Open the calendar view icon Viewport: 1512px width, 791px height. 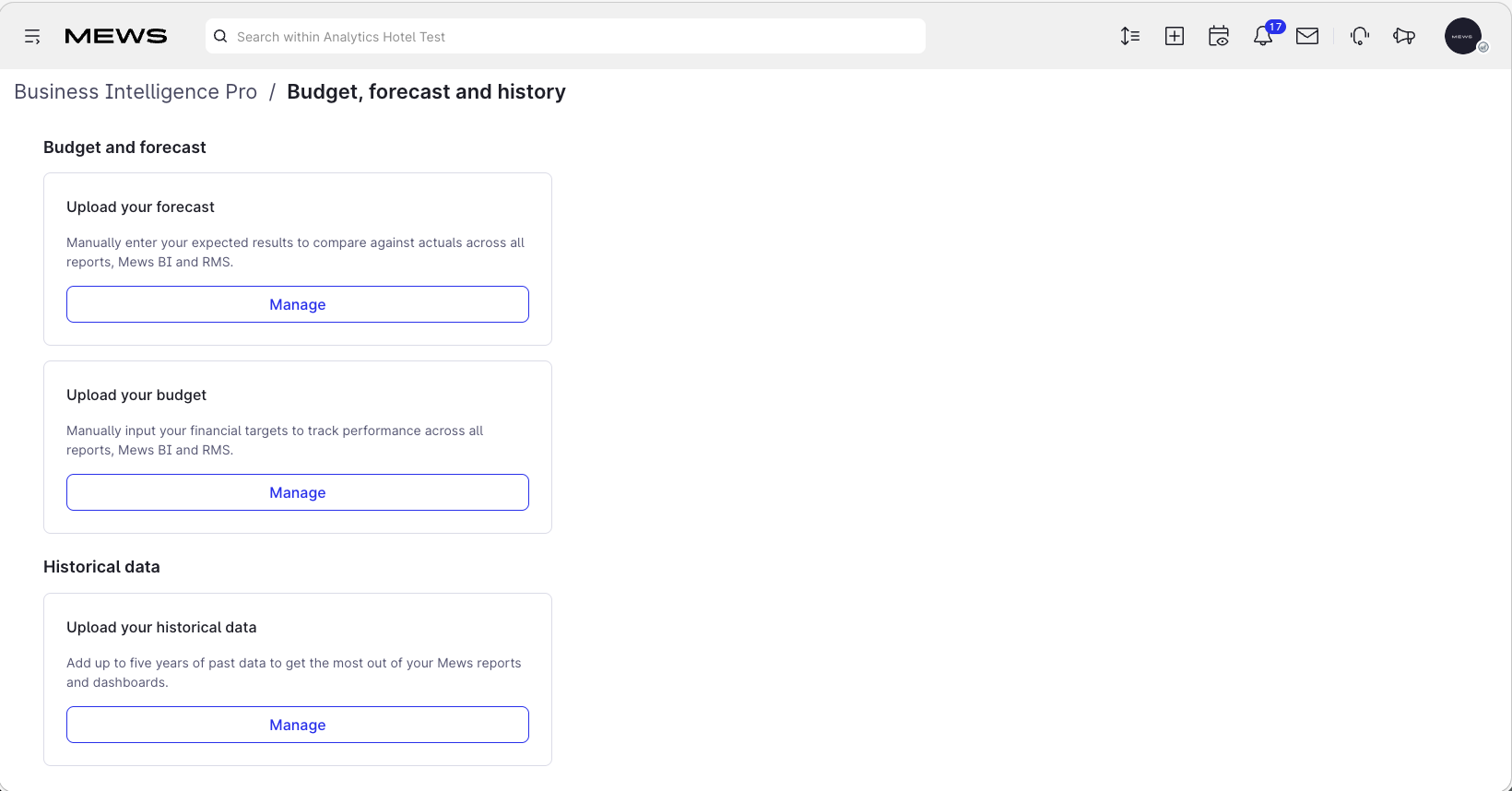[x=1219, y=36]
